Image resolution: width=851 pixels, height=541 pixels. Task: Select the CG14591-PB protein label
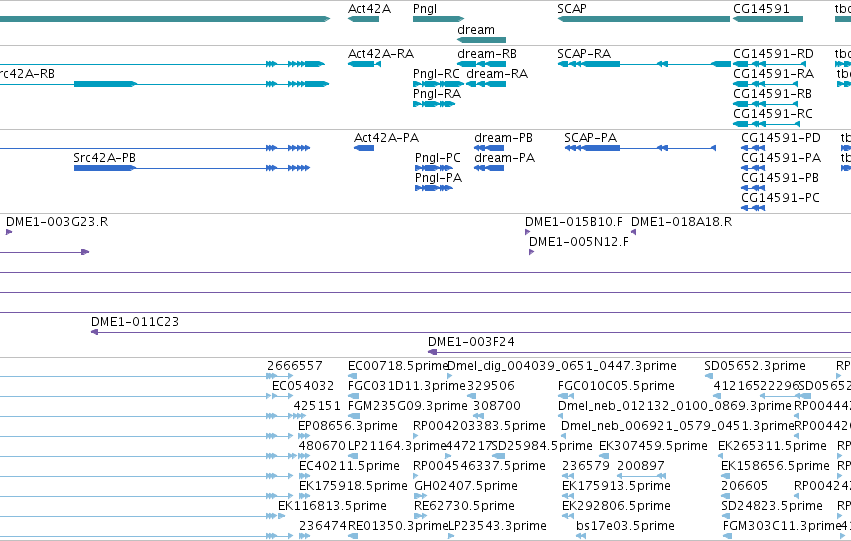coord(780,178)
